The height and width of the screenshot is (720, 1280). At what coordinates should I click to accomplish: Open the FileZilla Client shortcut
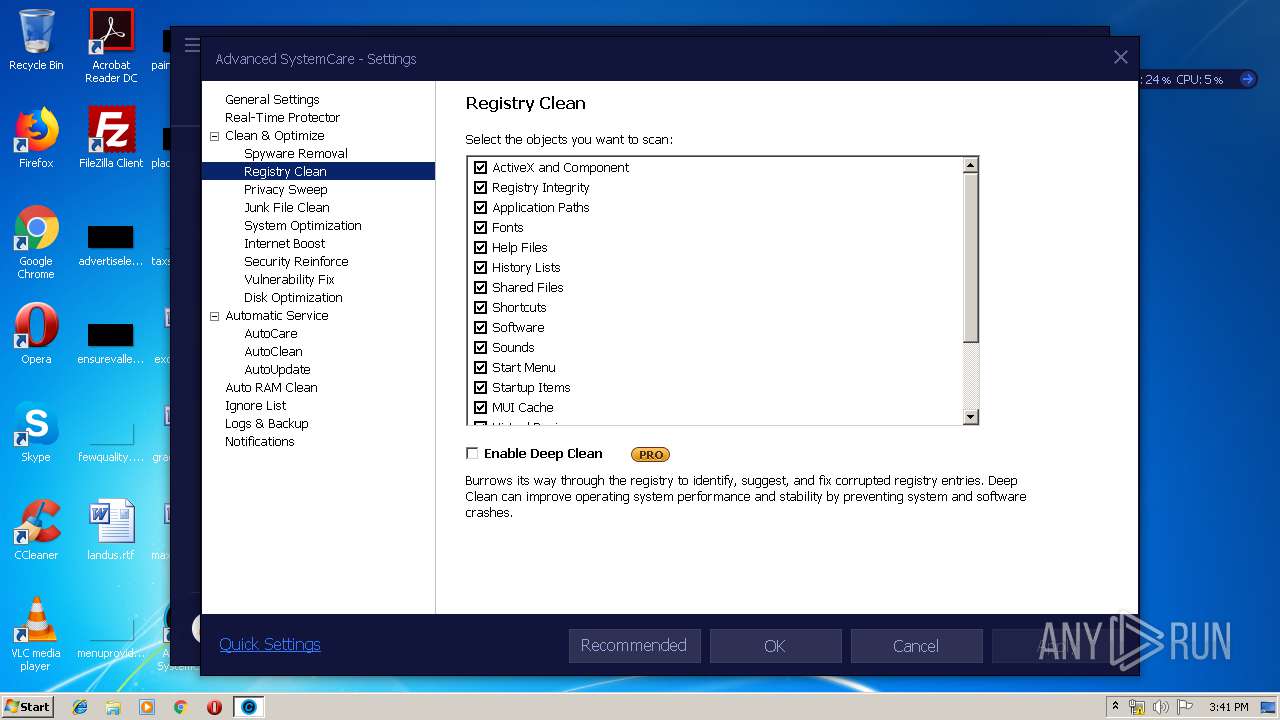click(x=111, y=138)
